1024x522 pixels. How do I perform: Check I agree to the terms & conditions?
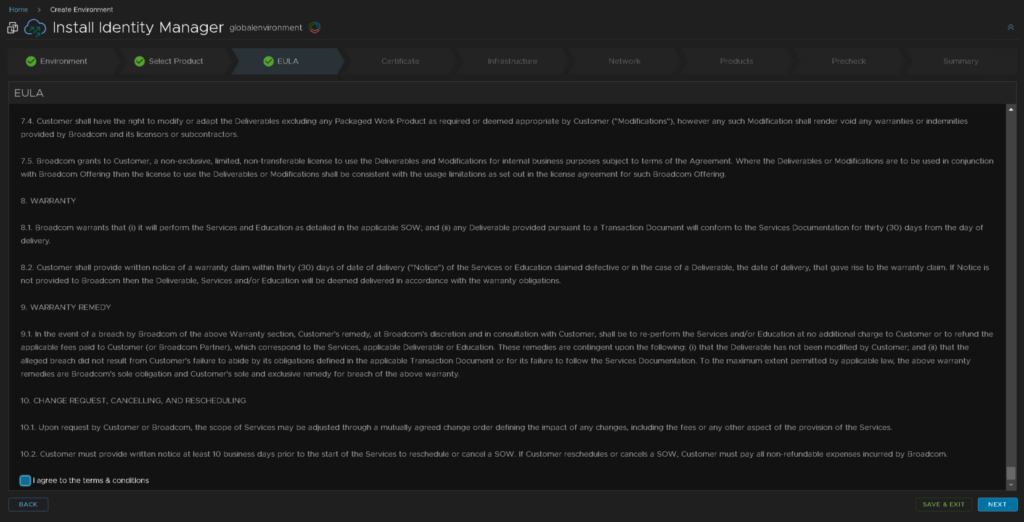[25, 481]
